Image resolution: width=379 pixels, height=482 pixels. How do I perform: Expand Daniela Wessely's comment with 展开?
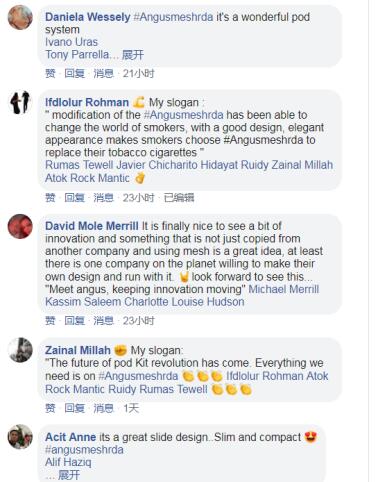(133, 55)
